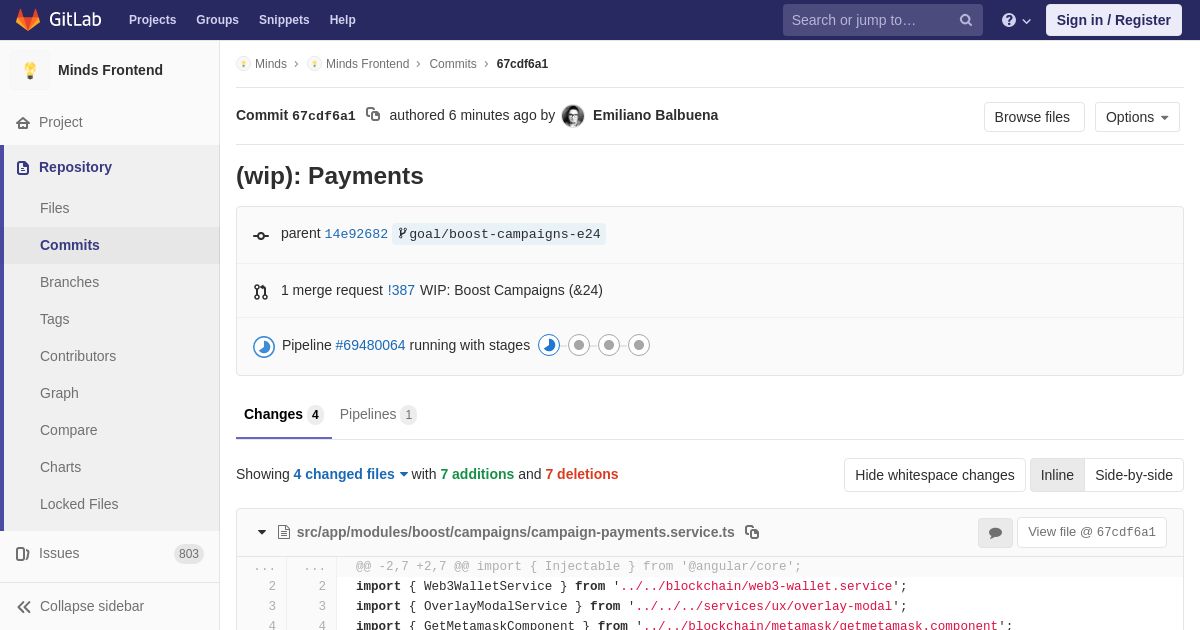The width and height of the screenshot is (1200, 630).
Task: Open the help question mark menu
Action: [1016, 20]
